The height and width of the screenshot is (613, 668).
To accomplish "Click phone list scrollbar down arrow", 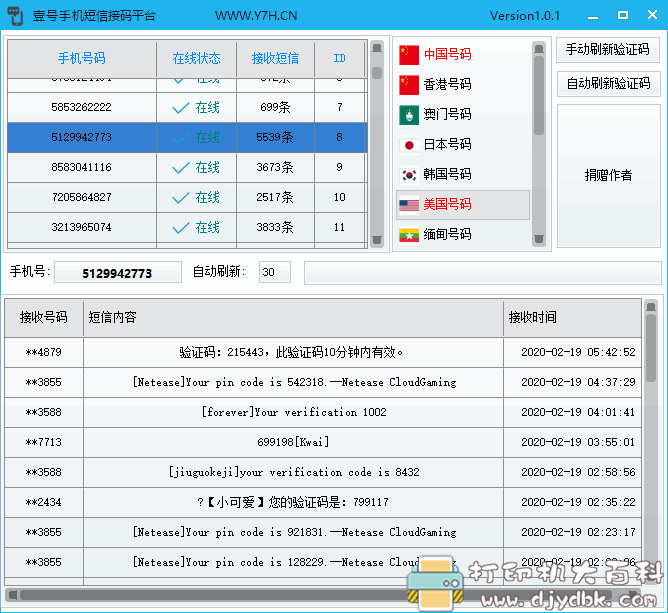I will pyautogui.click(x=377, y=241).
